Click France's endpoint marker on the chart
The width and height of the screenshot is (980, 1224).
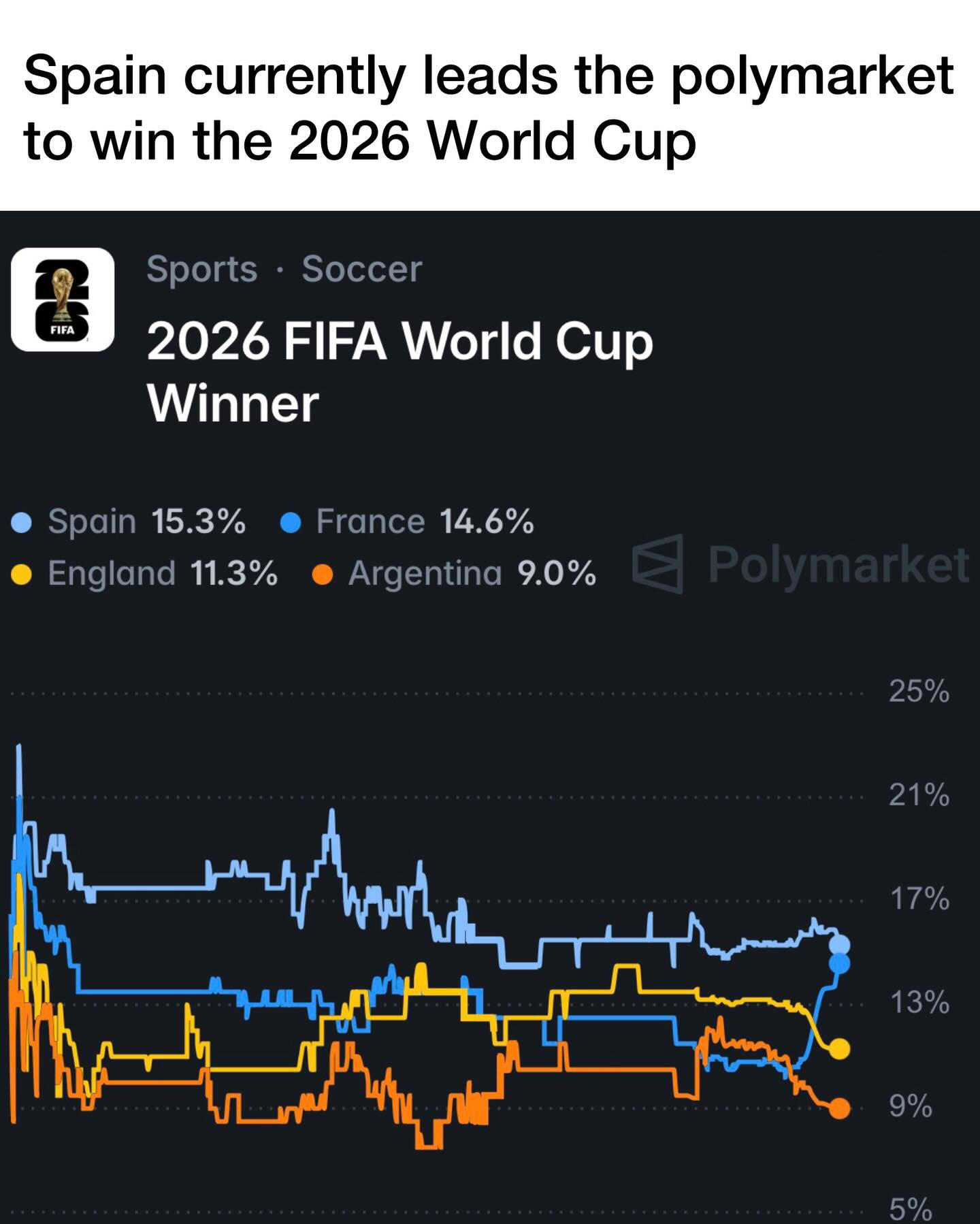click(x=840, y=963)
